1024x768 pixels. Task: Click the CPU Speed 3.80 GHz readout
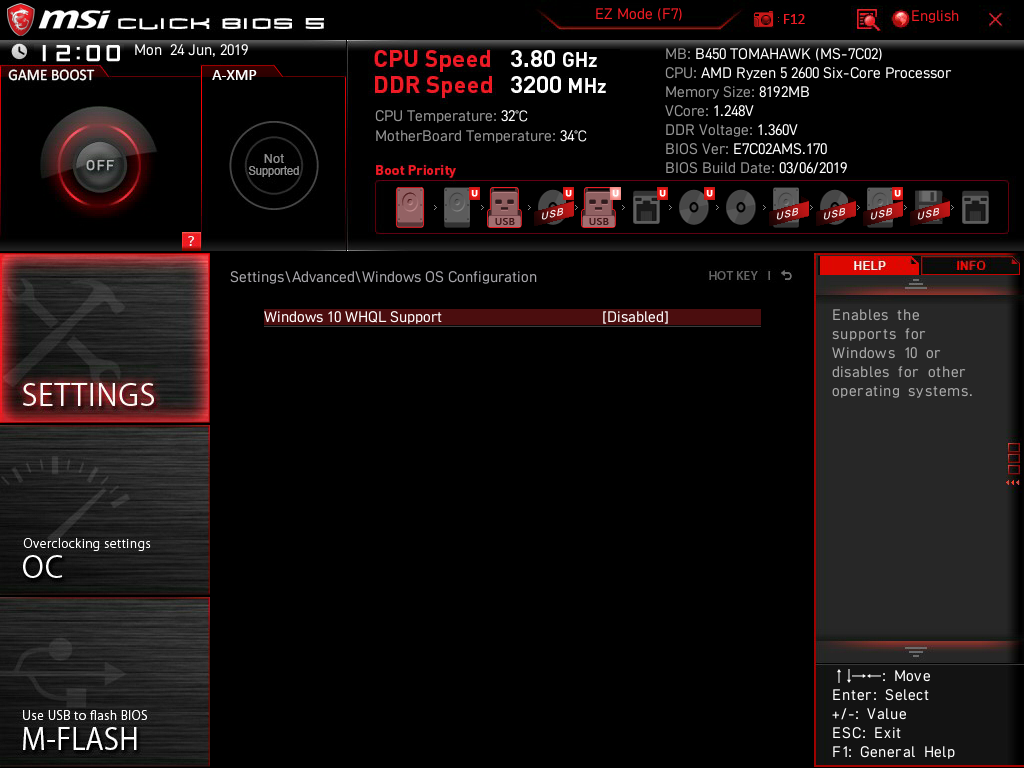click(x=485, y=59)
